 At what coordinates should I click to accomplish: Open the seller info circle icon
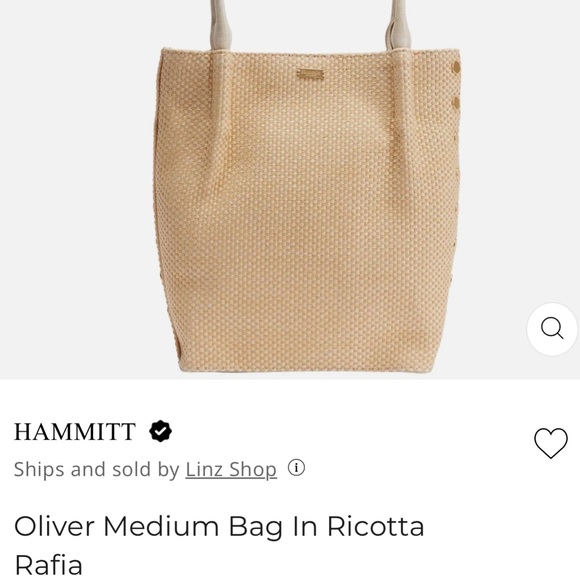296,468
